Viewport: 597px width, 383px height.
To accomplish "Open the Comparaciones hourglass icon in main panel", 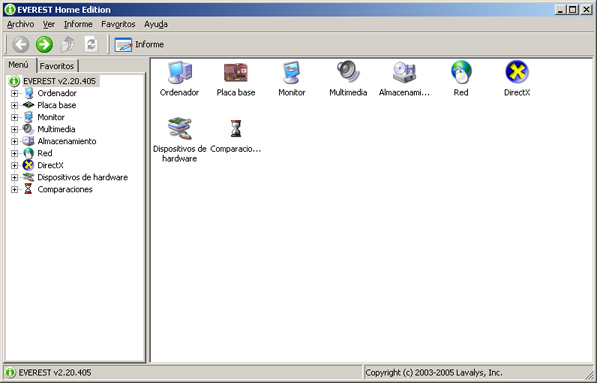I will pyautogui.click(x=236, y=129).
